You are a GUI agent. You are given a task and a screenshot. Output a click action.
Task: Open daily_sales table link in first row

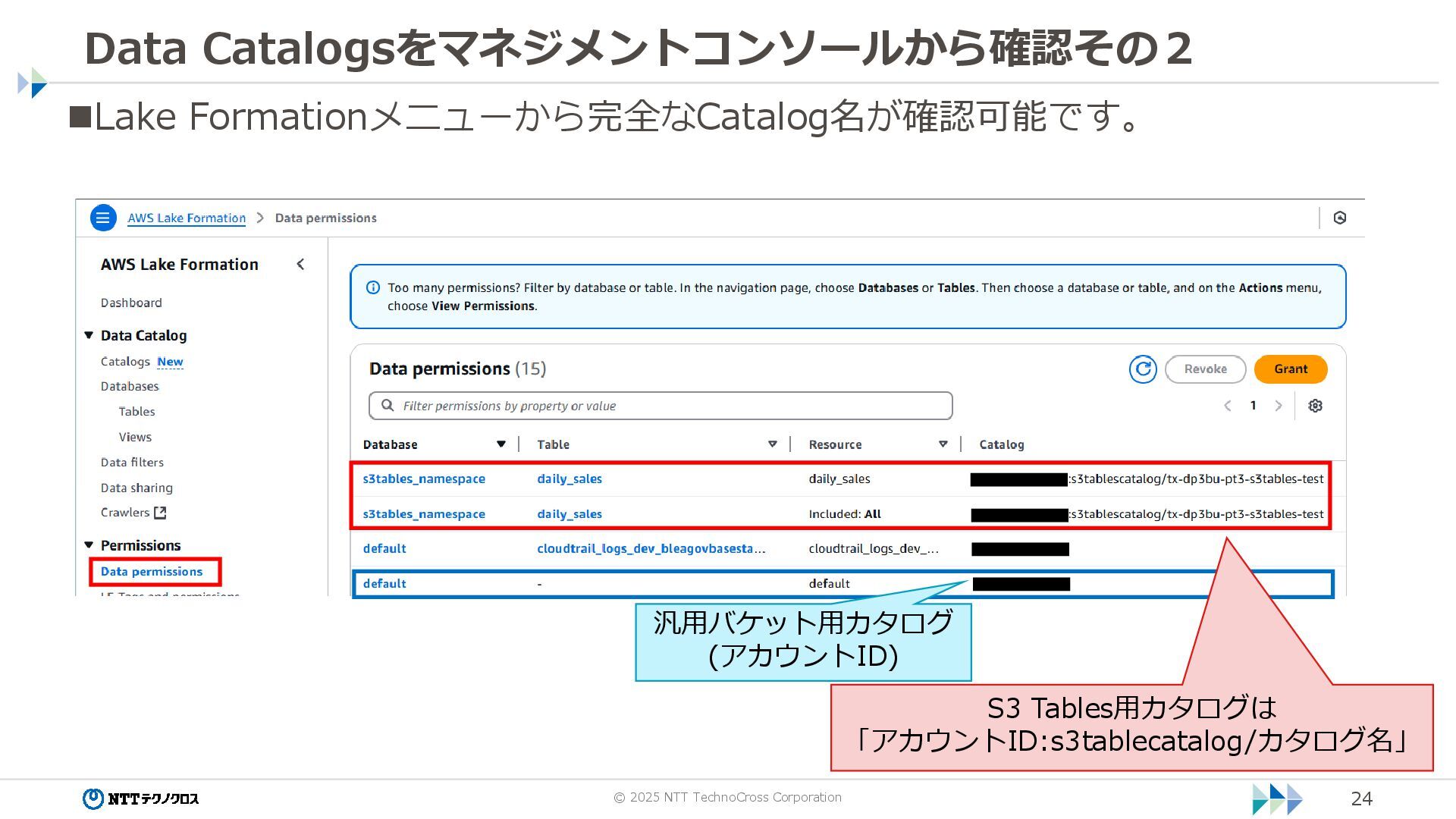tap(570, 479)
